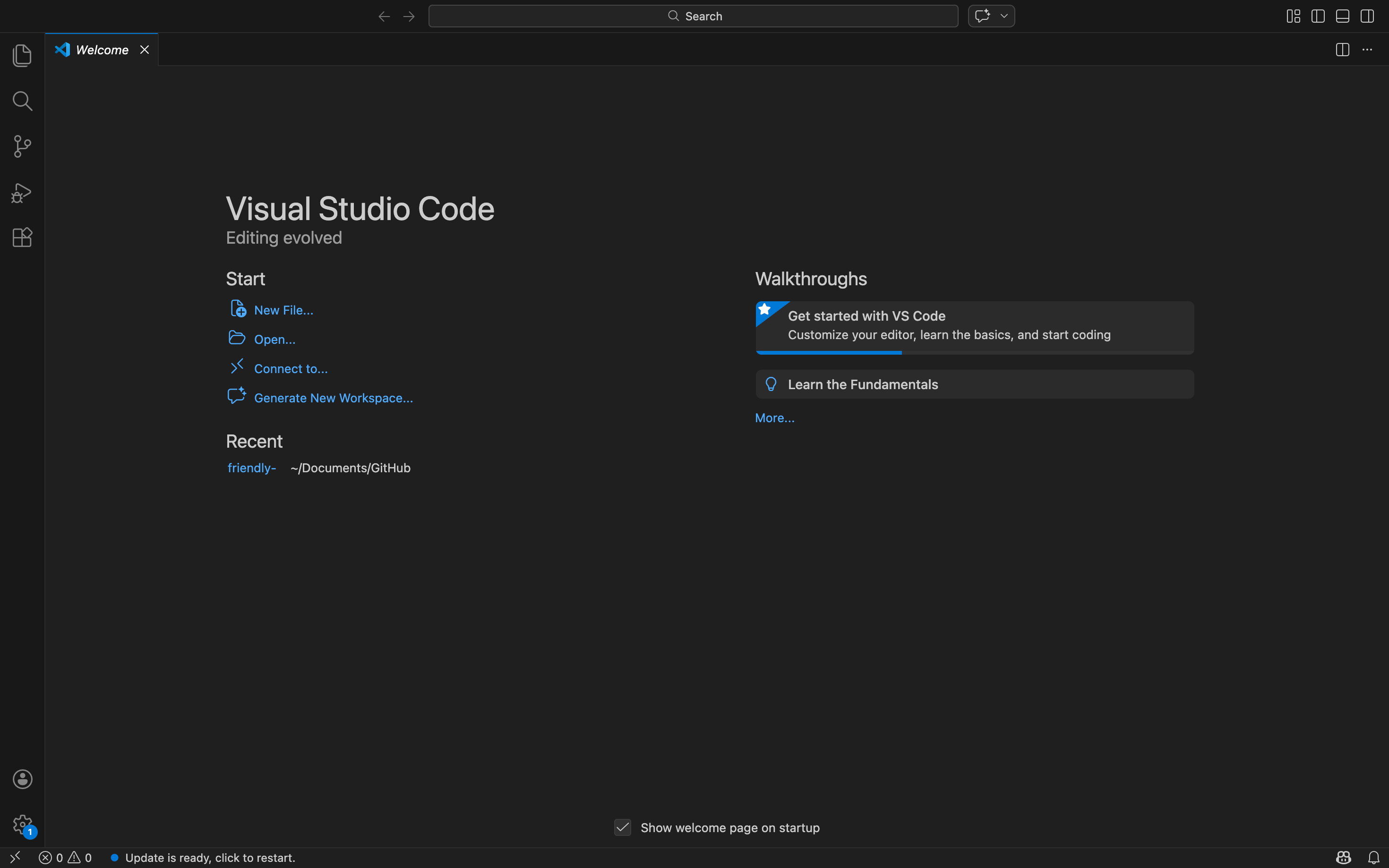
Task: Uncheck Show welcome page on startup
Action: (622, 827)
